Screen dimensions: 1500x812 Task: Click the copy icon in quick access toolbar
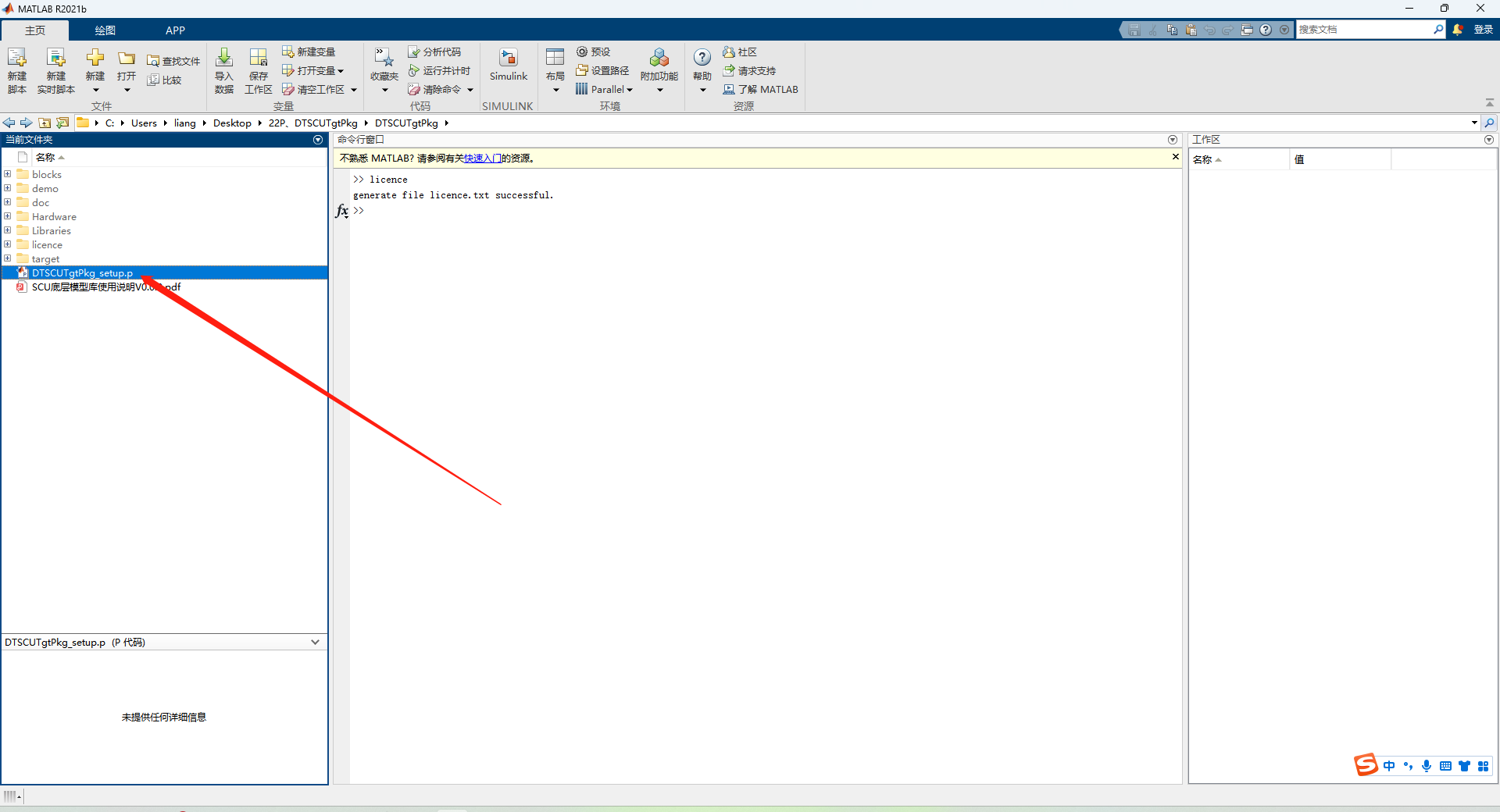coord(1172,30)
